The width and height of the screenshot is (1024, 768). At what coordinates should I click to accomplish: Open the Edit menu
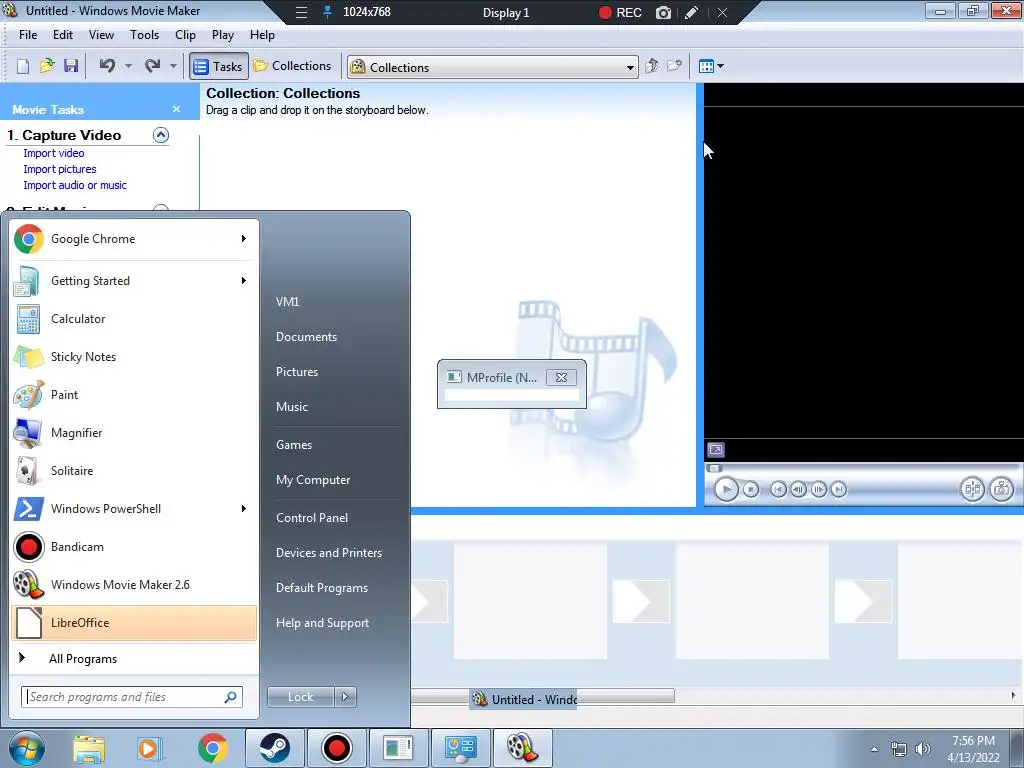click(x=63, y=35)
